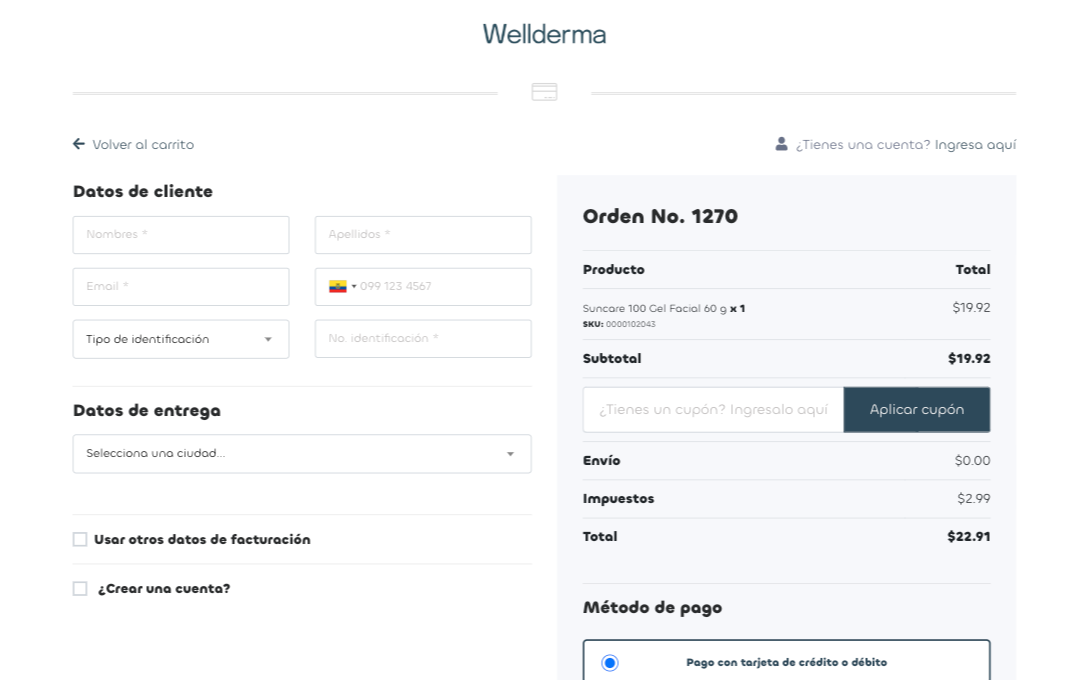Click the Método de pago heading

click(x=652, y=608)
